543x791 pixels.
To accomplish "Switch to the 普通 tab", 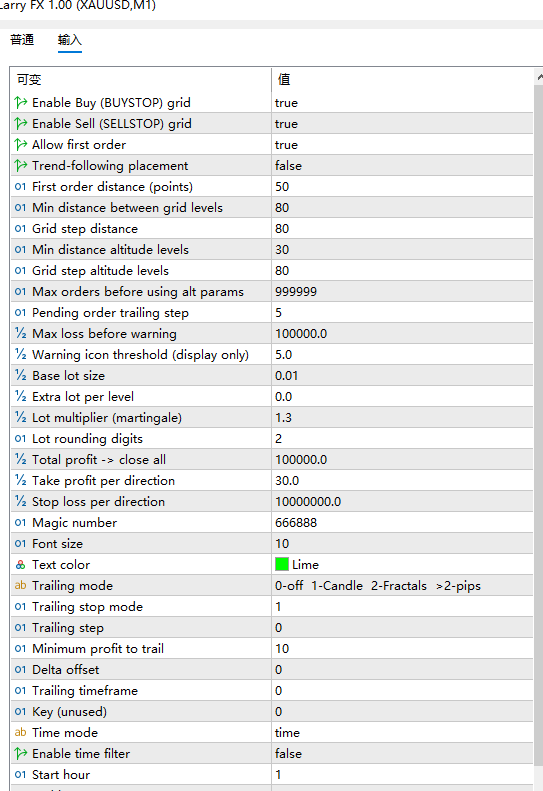I will (x=22, y=40).
